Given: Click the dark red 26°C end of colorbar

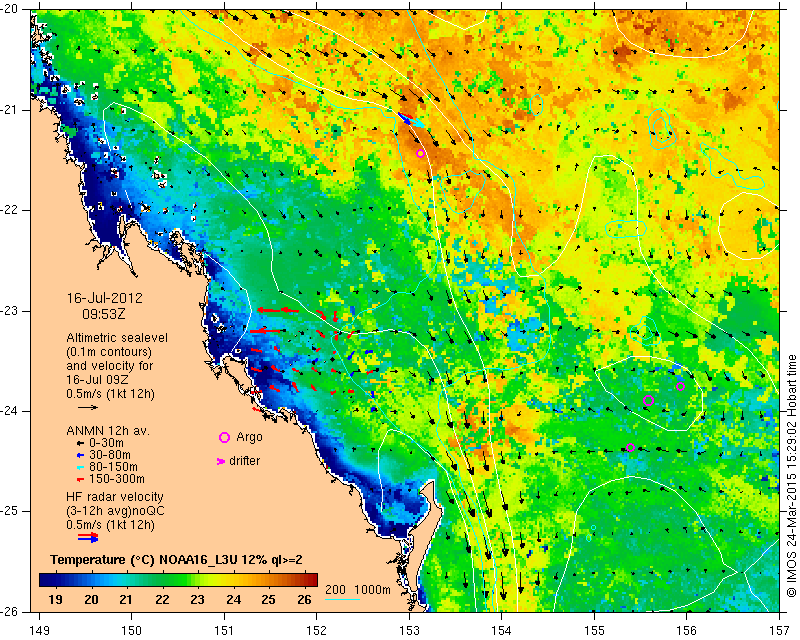Looking at the screenshot, I should pyautogui.click(x=311, y=580).
